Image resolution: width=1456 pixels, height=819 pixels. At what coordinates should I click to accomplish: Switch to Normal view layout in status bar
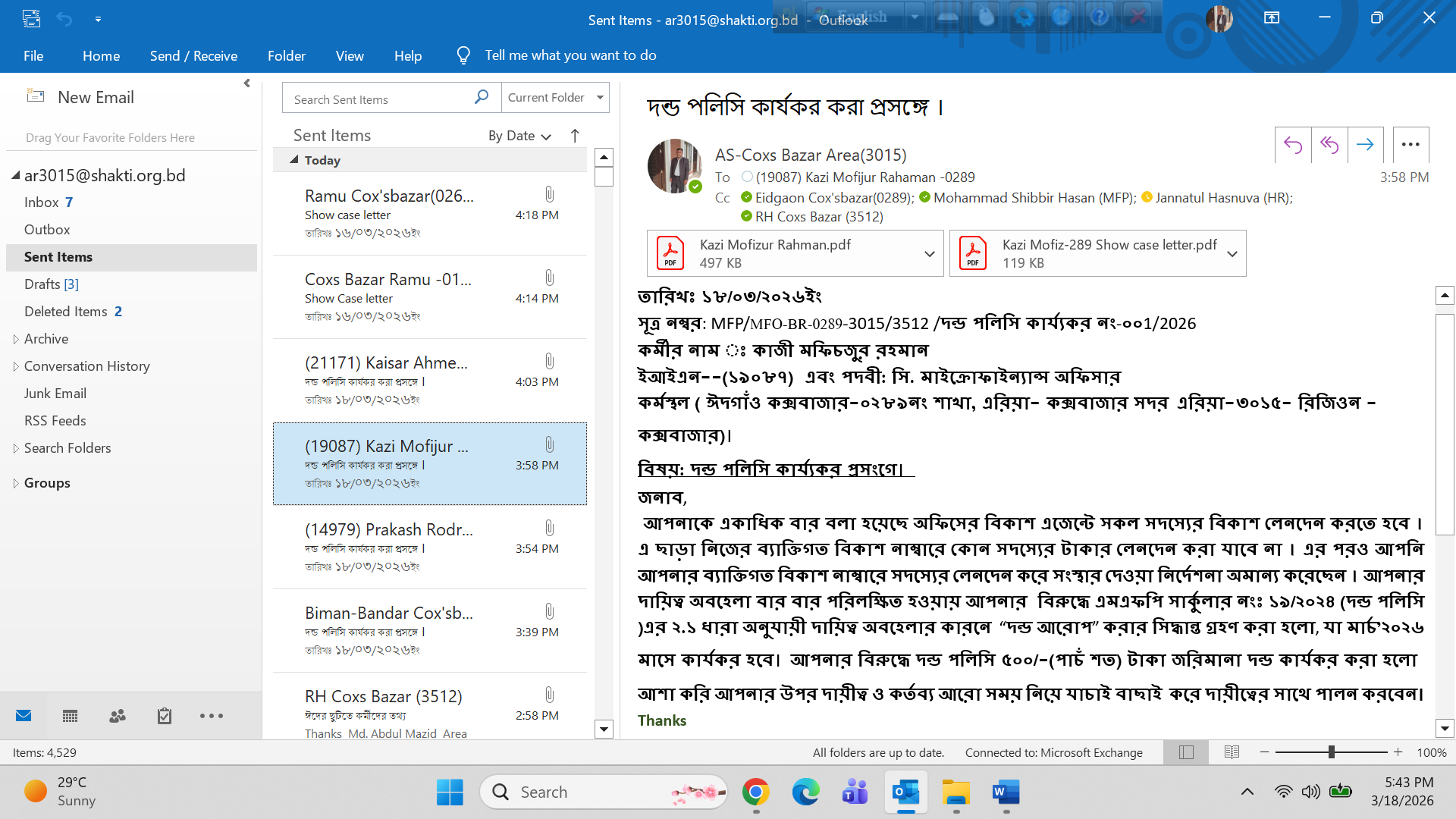coord(1187,752)
